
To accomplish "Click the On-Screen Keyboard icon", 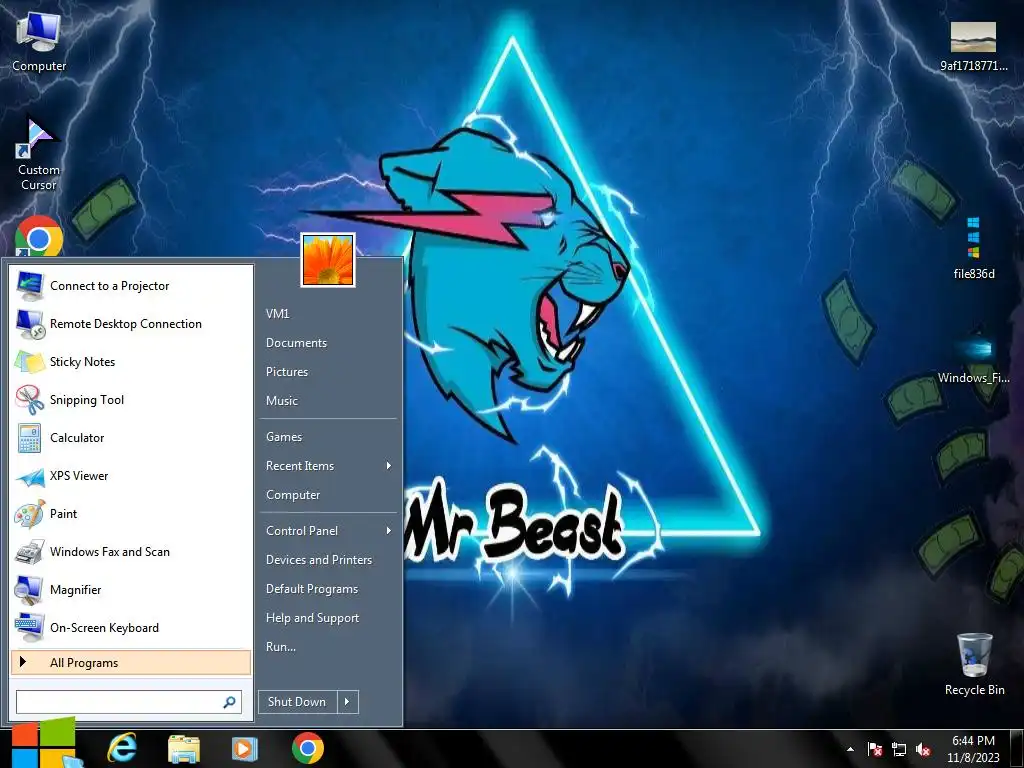I will [x=29, y=628].
